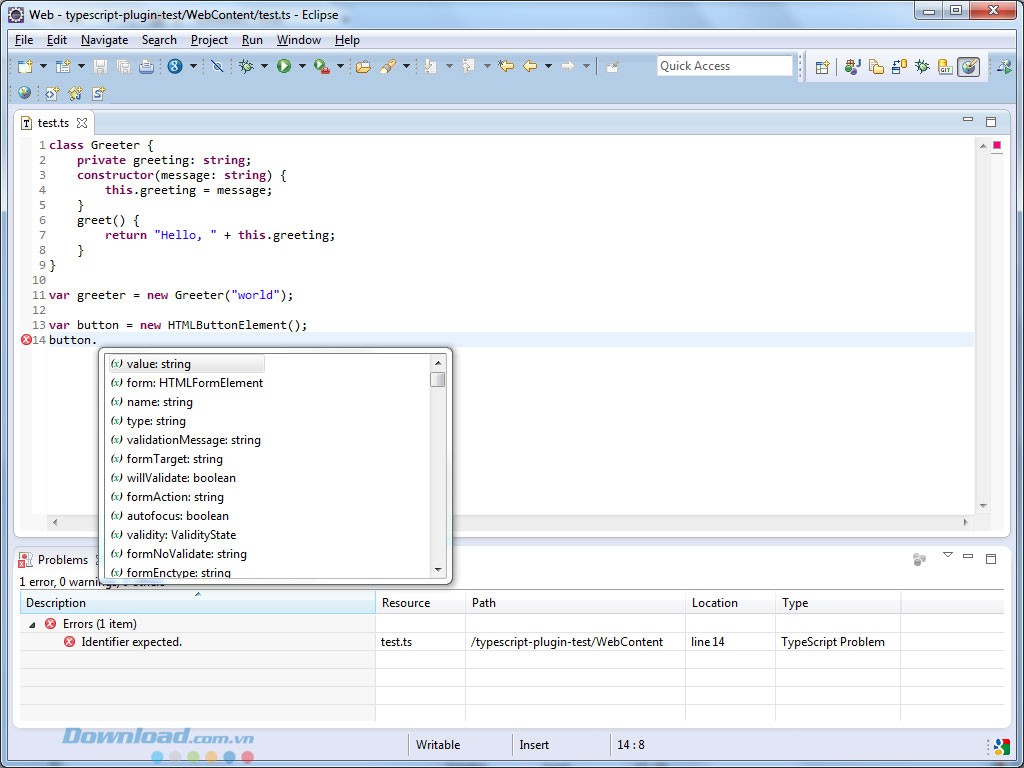This screenshot has width=1024, height=768.
Task: Click the Open Perspective icon
Action: coord(822,67)
